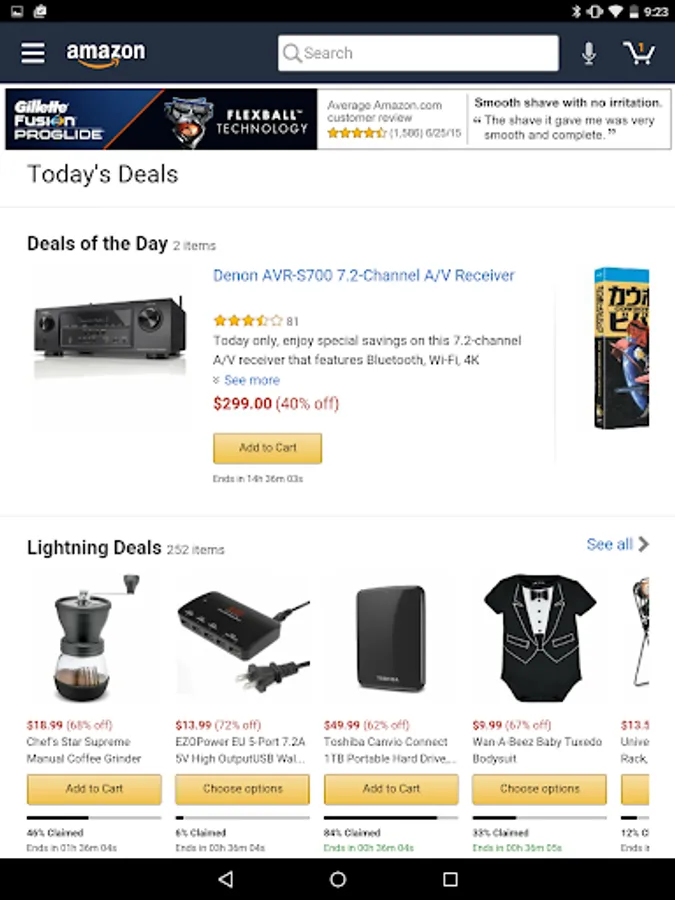Image resolution: width=675 pixels, height=900 pixels.
Task: Focus the Search input field
Action: (x=418, y=53)
